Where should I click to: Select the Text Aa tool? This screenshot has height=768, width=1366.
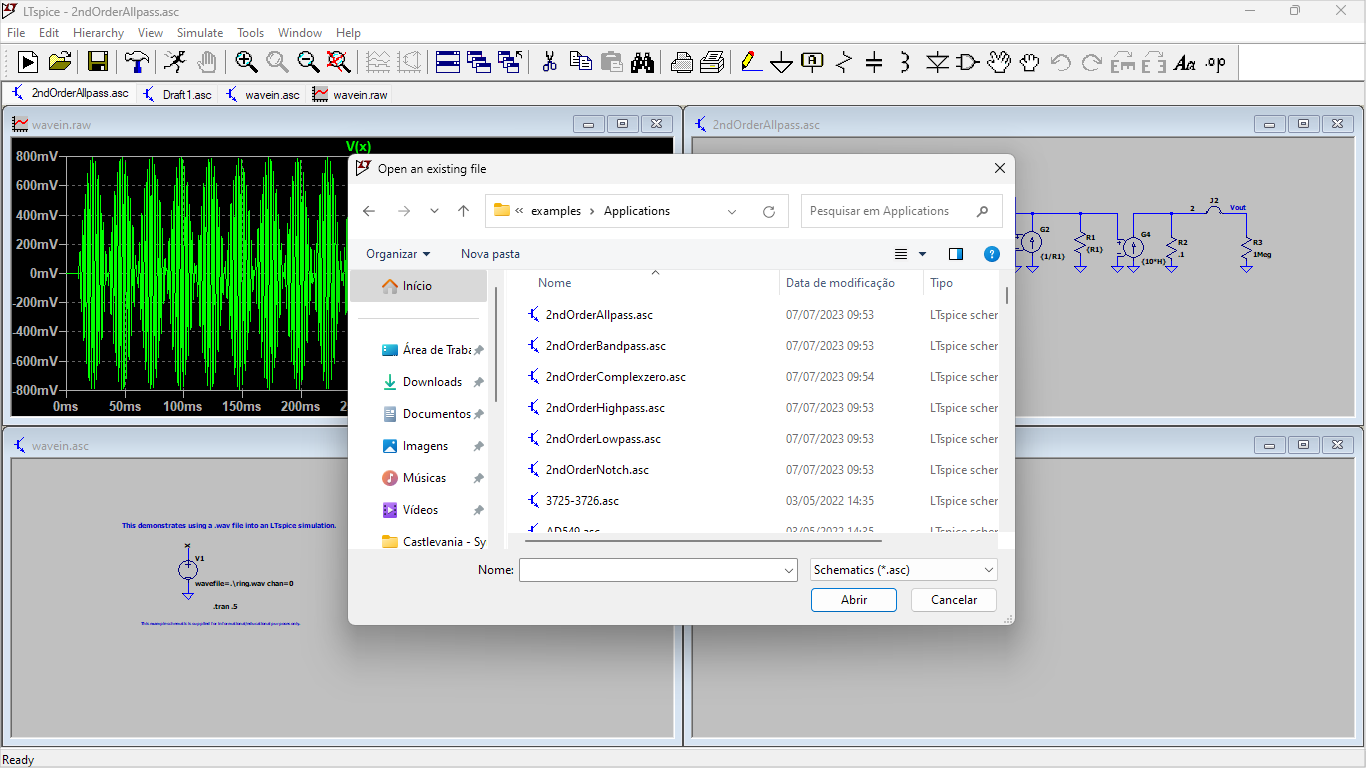click(x=1185, y=62)
